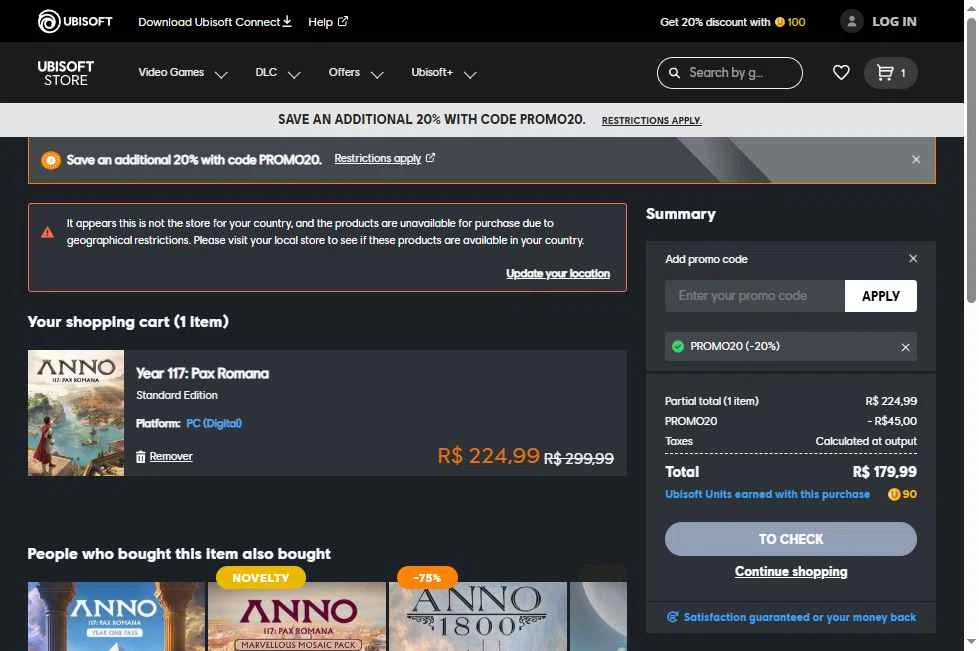Click Continue shopping link

point(790,571)
